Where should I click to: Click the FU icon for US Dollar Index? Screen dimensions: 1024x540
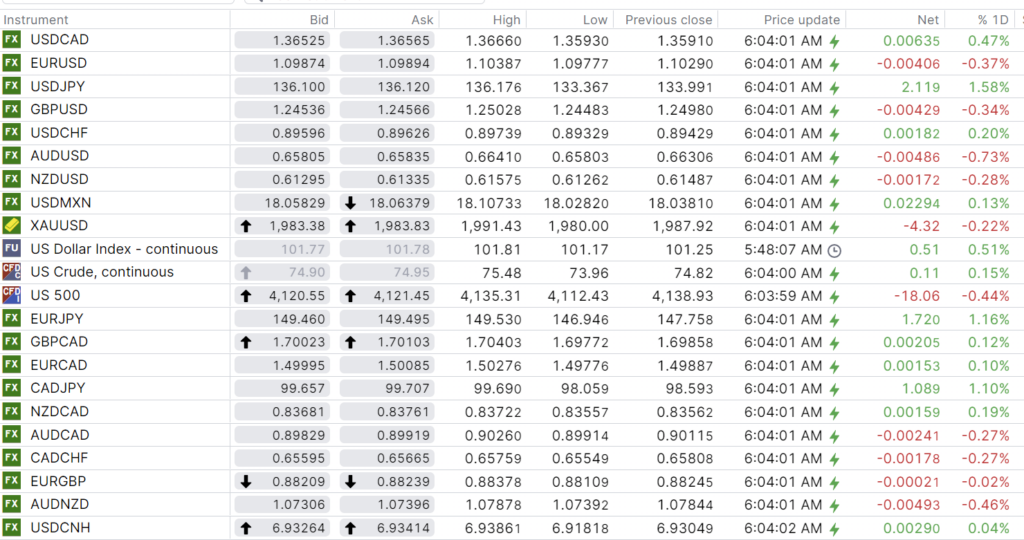pos(12,249)
